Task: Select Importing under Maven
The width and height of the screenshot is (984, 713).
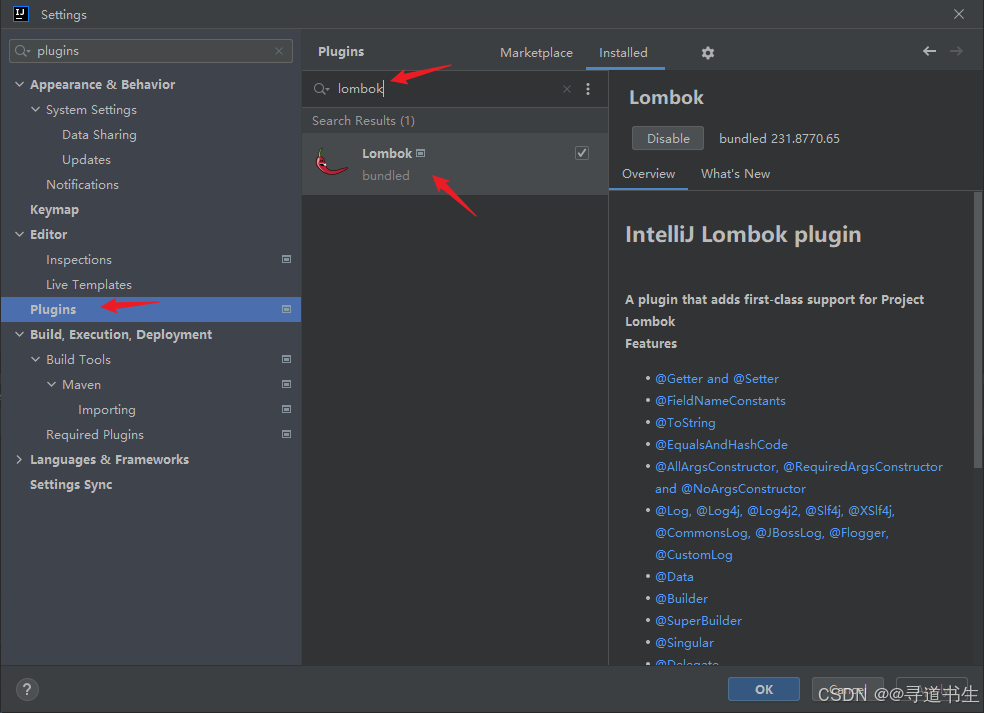Action: (107, 409)
